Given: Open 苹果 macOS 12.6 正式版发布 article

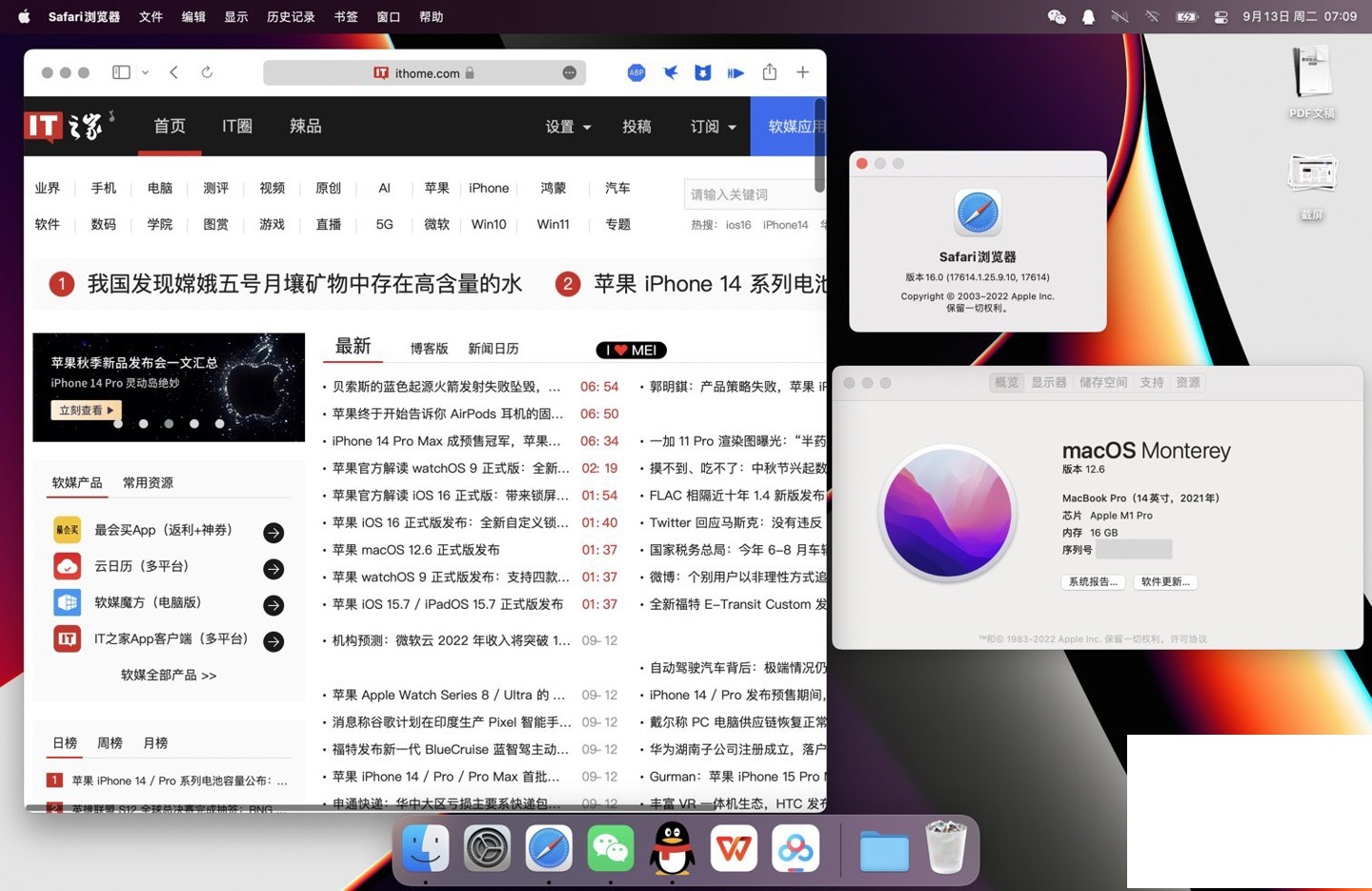Looking at the screenshot, I should point(416,550).
